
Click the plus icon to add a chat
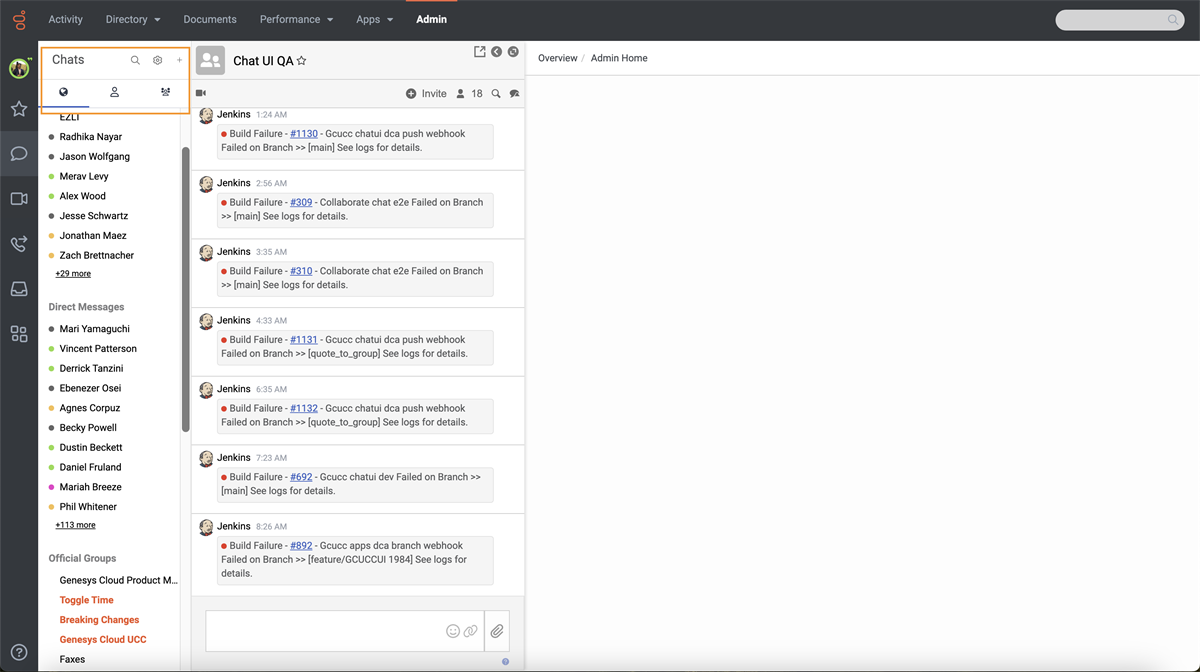(x=180, y=61)
